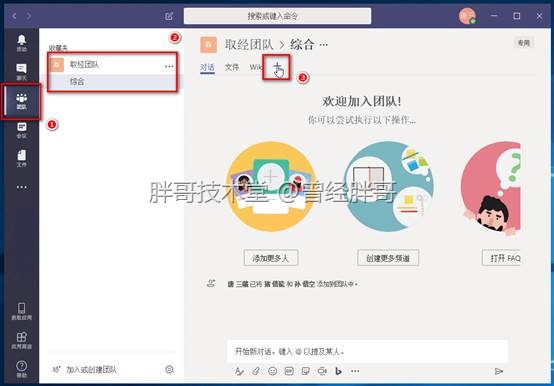Open more composer options ellipsis
The image size is (554, 386).
click(x=355, y=371)
